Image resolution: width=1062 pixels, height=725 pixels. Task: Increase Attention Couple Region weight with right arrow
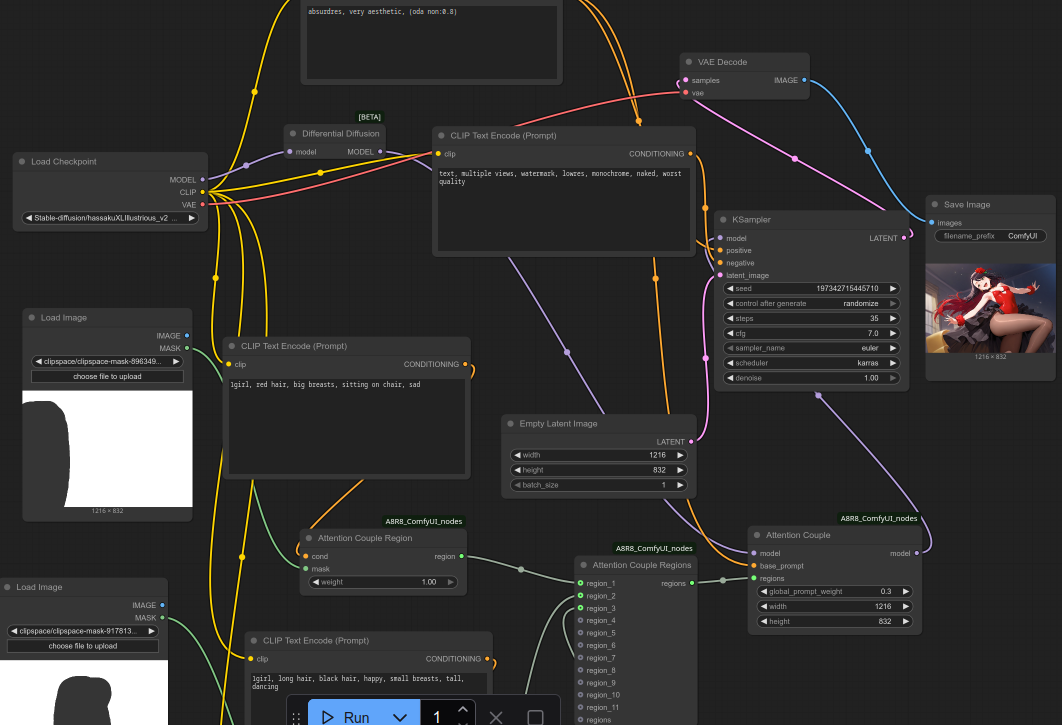[x=450, y=582]
